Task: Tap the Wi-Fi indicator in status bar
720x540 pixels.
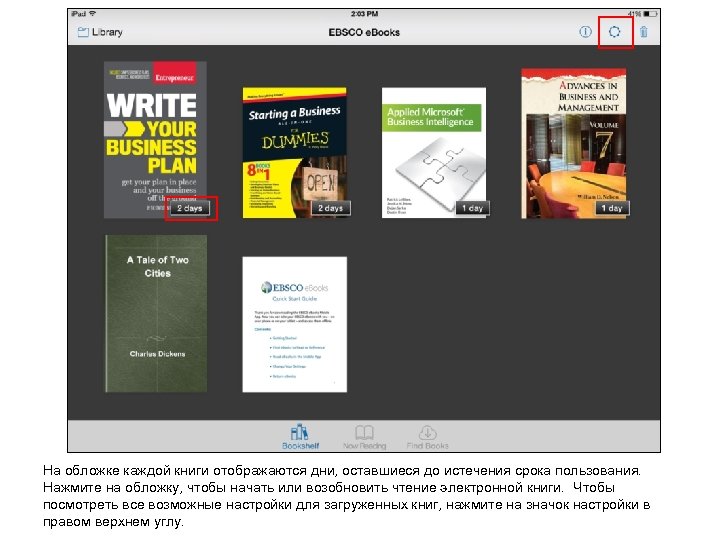Action: 93,14
